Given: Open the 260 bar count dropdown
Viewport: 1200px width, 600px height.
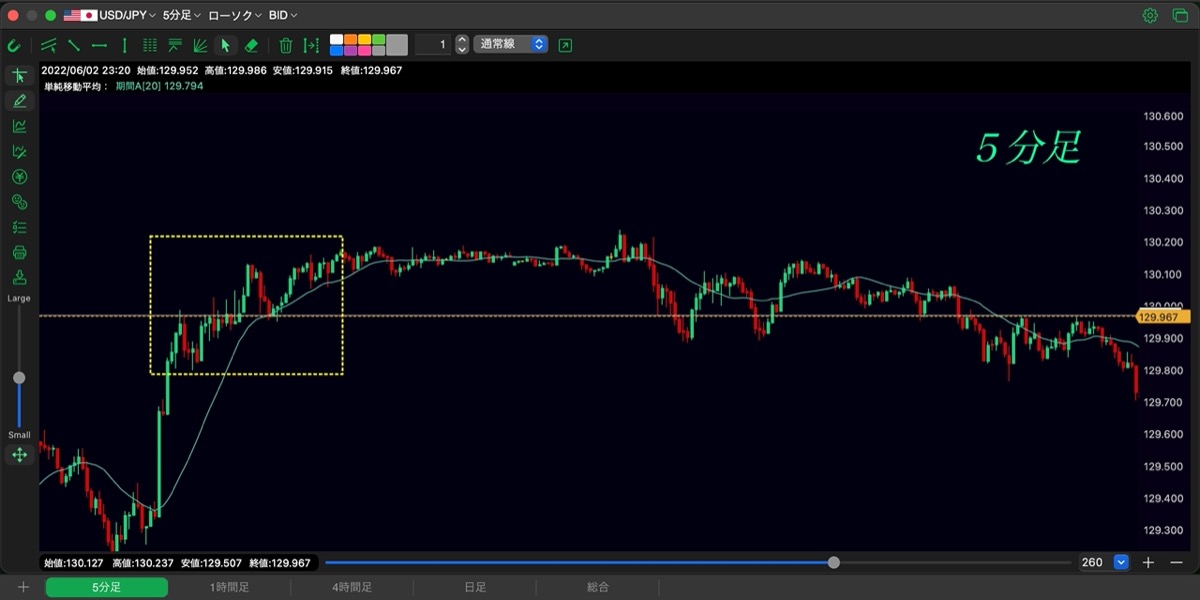Looking at the screenshot, I should pyautogui.click(x=1121, y=563).
